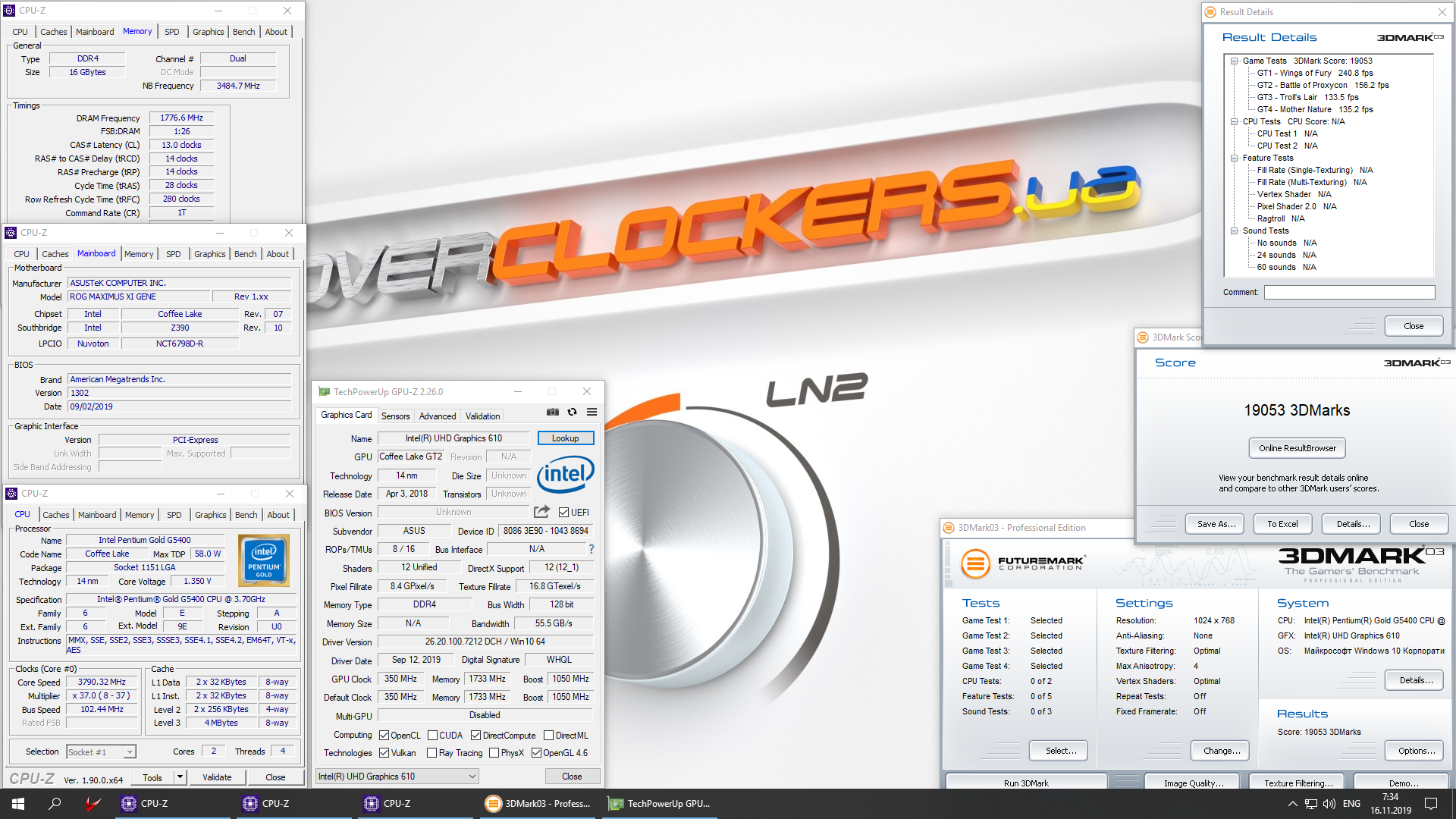Select the GT1 - Wings of Fury row
Viewport: 1456px width, 819px height.
click(x=1315, y=73)
